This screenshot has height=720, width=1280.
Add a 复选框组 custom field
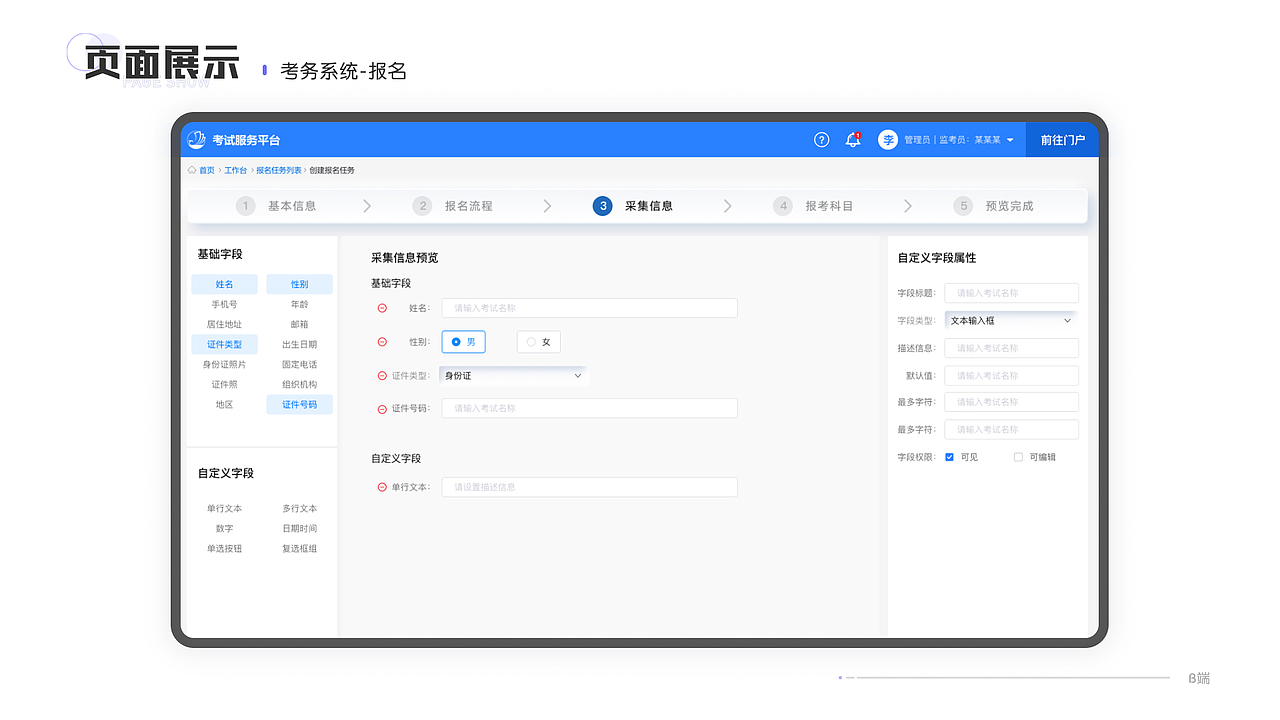(300, 548)
